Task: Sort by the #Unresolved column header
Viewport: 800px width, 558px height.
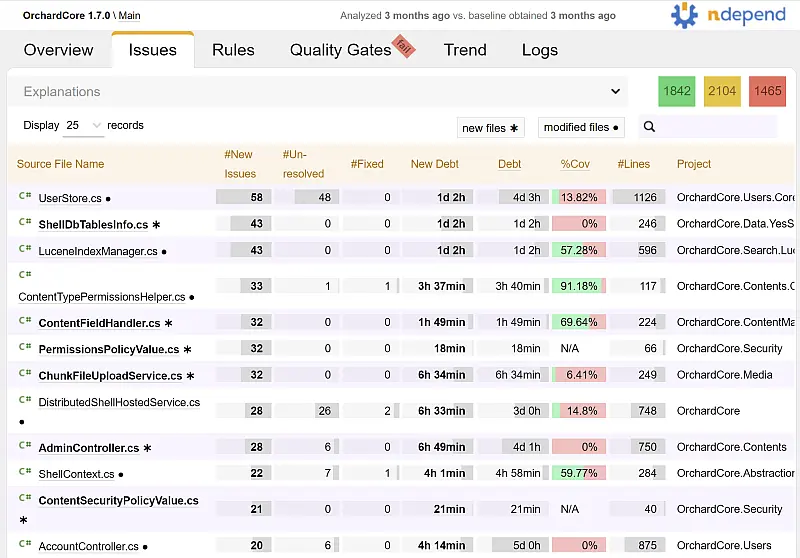Action: tap(304, 164)
